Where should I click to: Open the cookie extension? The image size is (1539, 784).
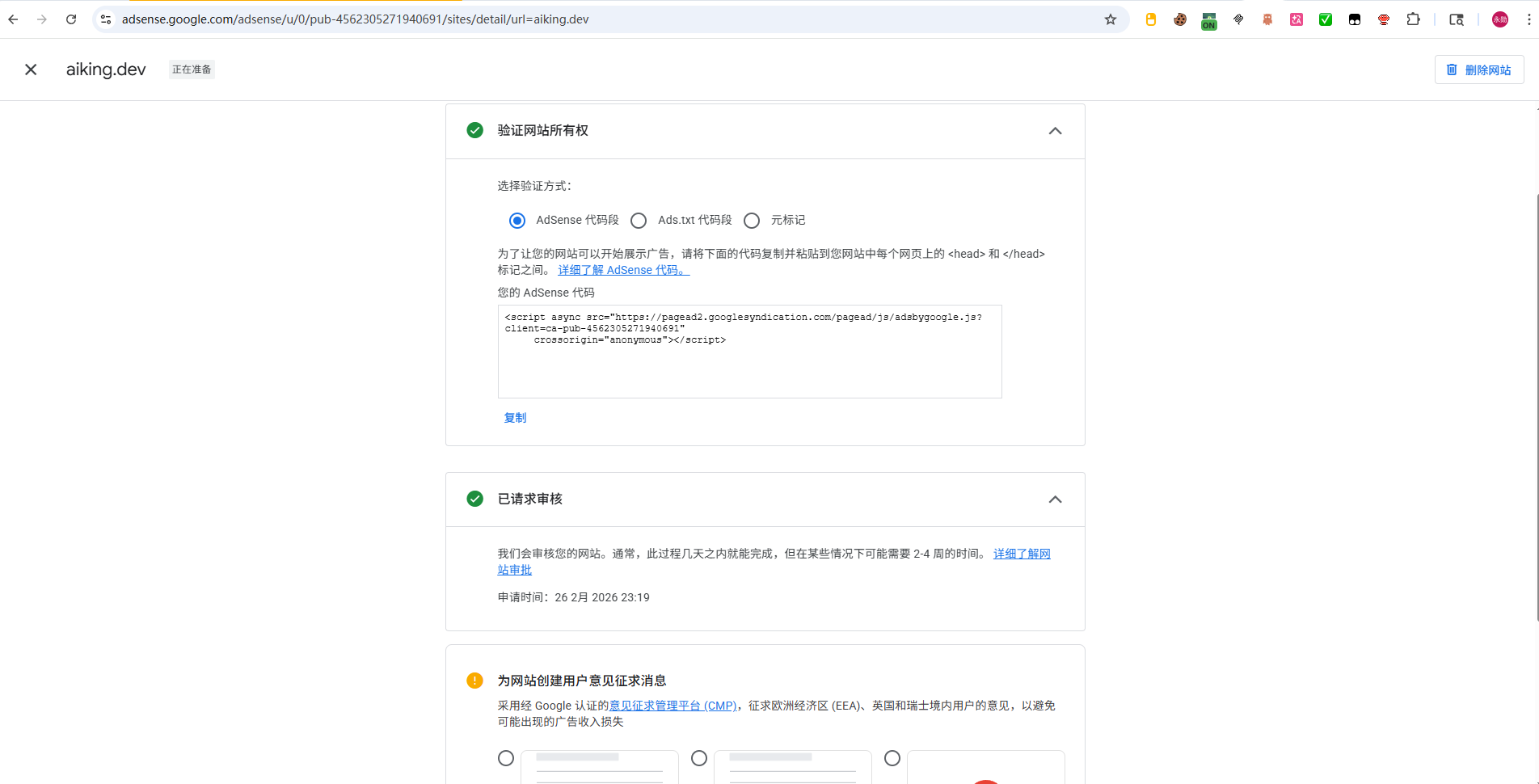1180,19
